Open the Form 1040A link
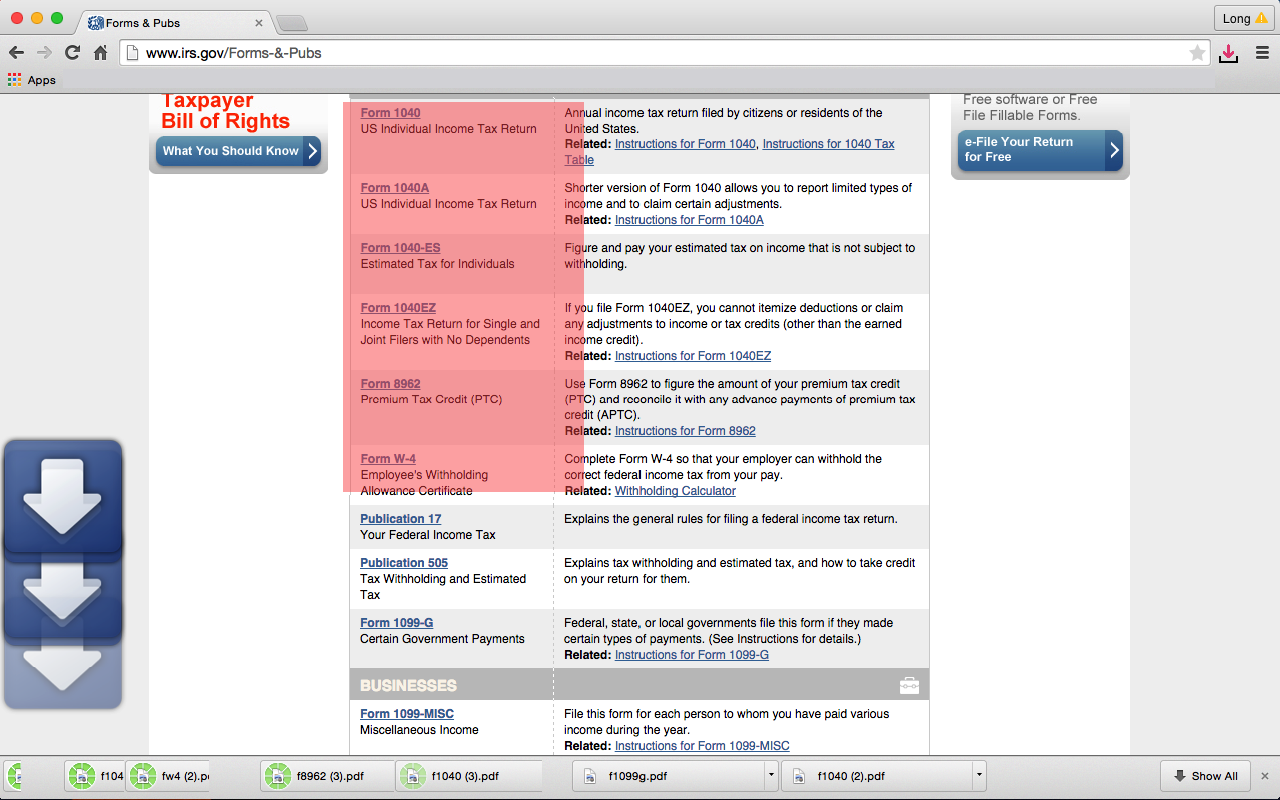The width and height of the screenshot is (1280, 800). 395,188
